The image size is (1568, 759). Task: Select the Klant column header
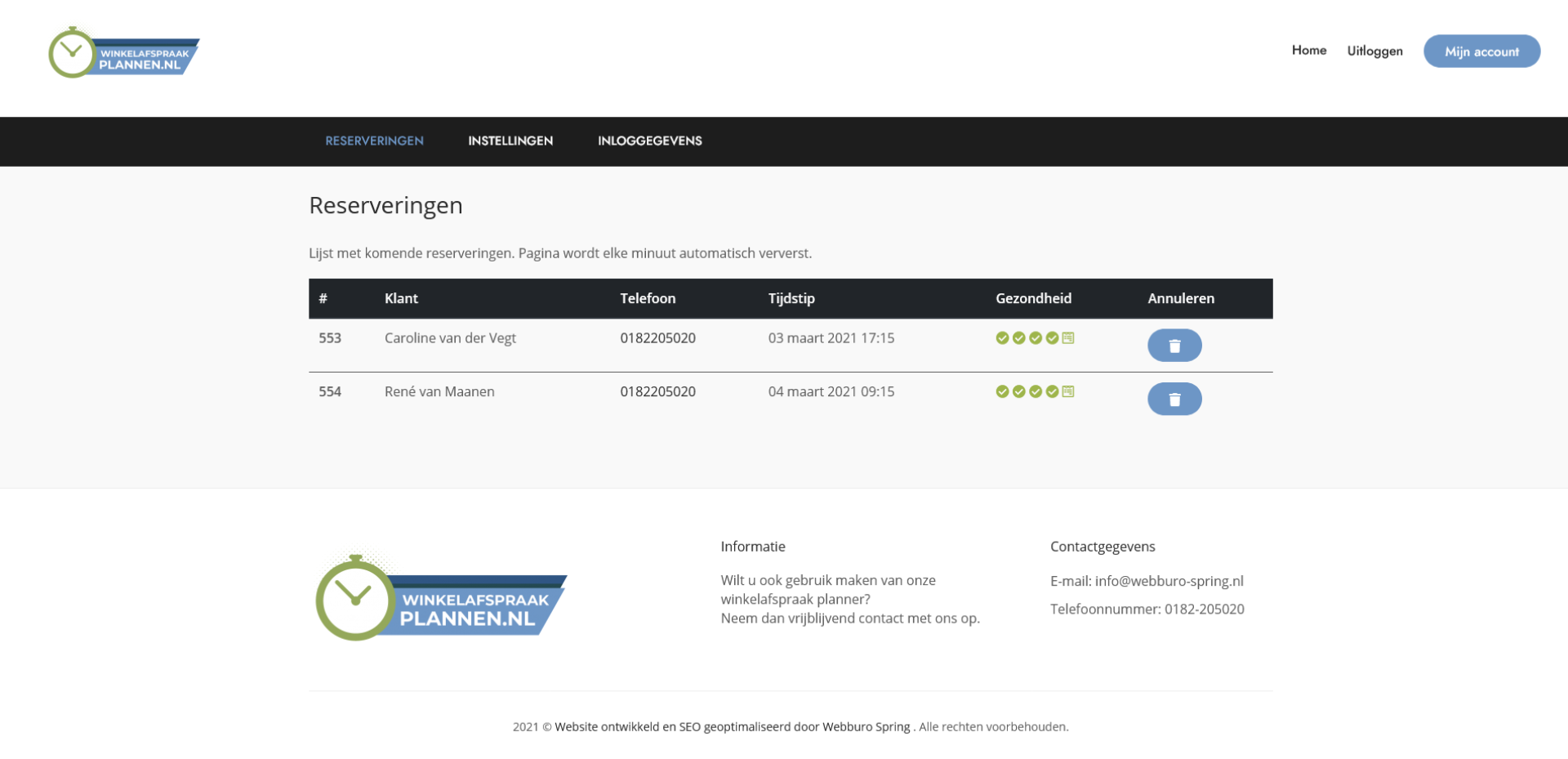click(x=401, y=299)
